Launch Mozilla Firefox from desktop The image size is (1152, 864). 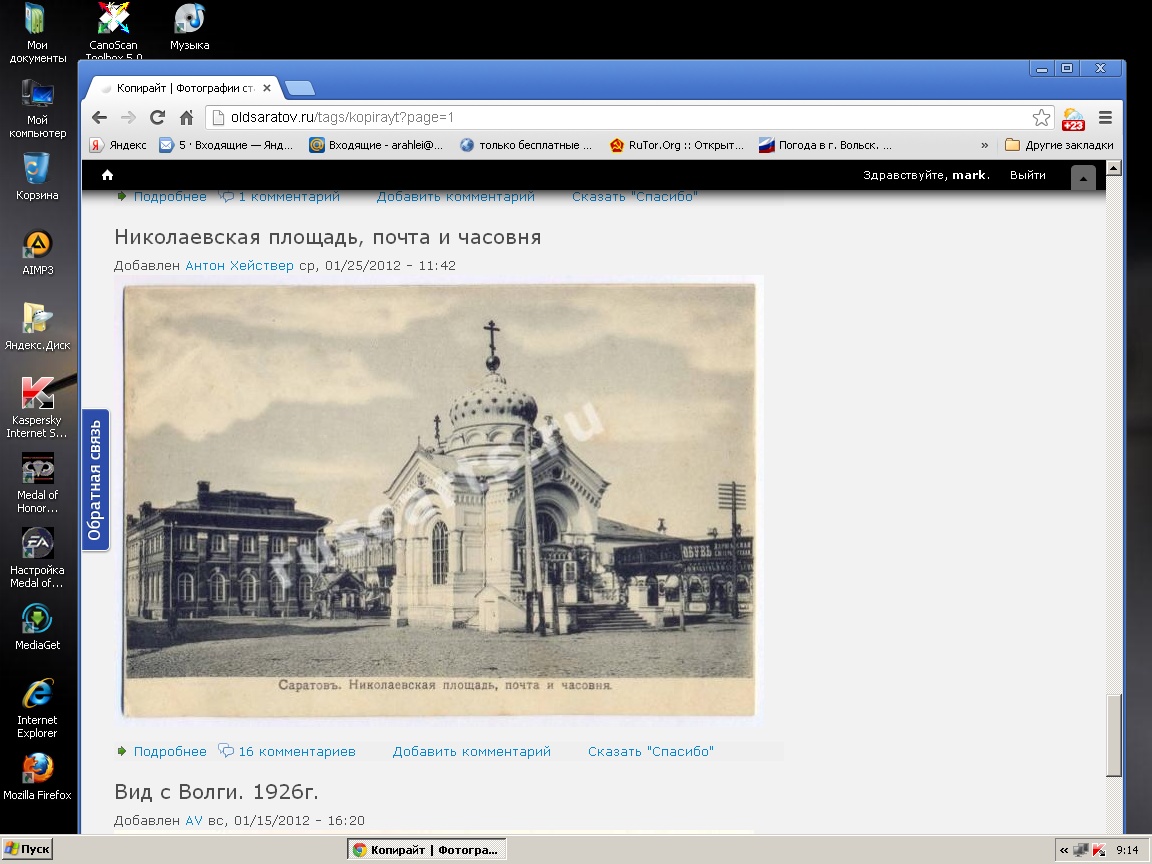click(37, 777)
